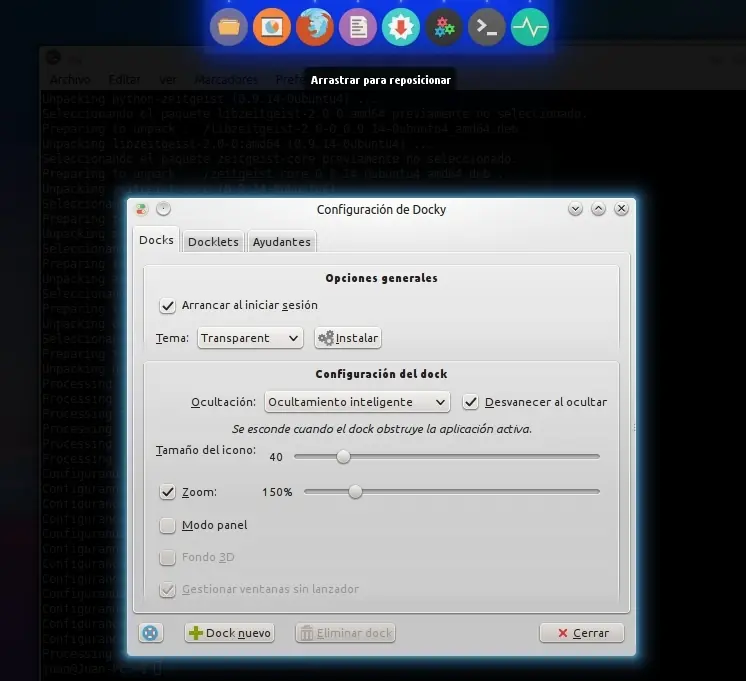Open the system monitor pulse icon
This screenshot has width=746, height=681.
530,27
